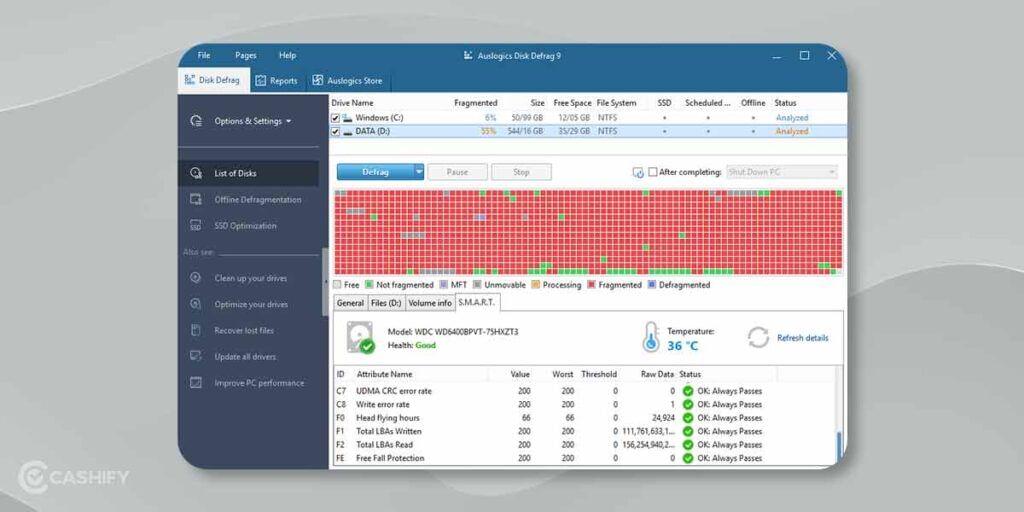Uncheck the DATA (D:) drive checkbox
The height and width of the screenshot is (512, 1024).
click(x=336, y=131)
